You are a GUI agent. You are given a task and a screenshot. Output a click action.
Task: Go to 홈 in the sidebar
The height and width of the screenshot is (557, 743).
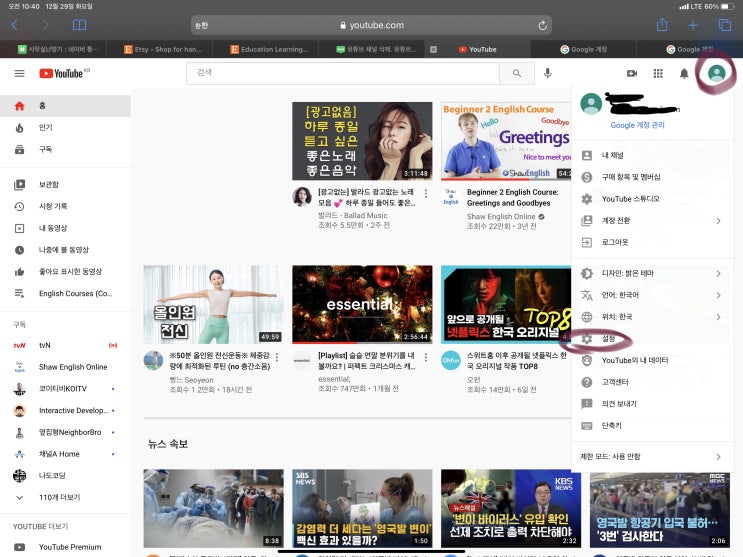coord(65,106)
